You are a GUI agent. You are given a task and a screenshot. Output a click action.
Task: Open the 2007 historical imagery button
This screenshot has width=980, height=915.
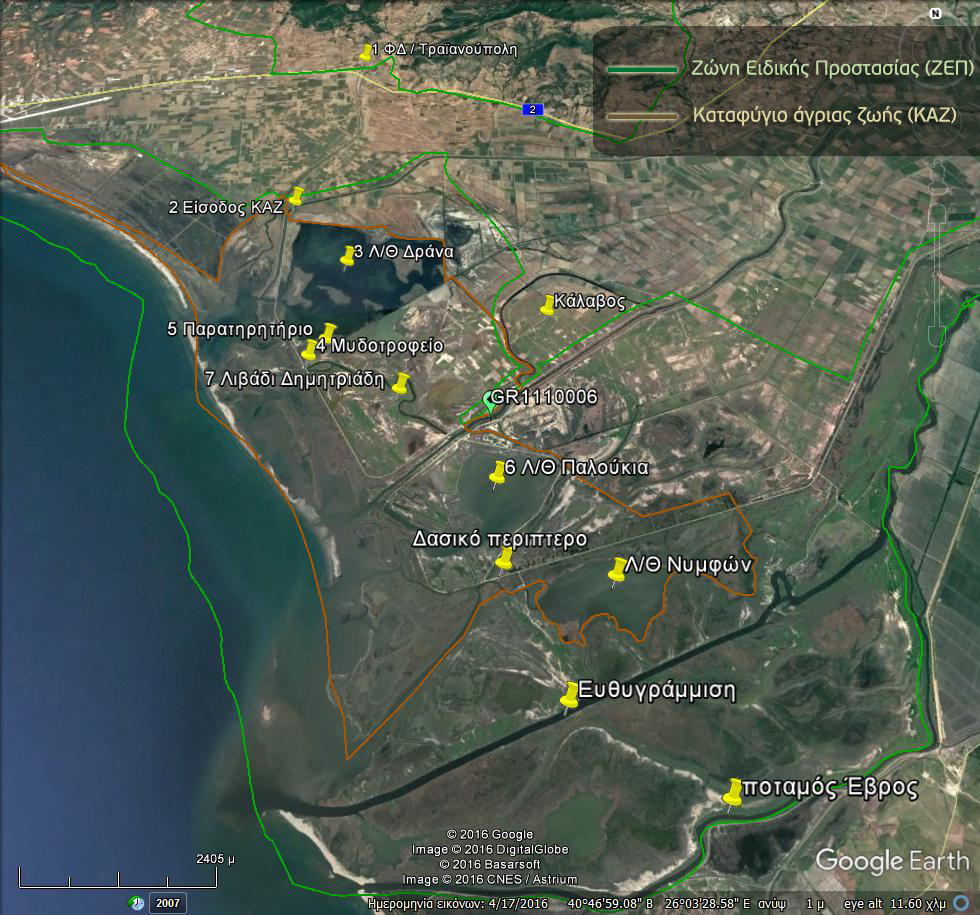coord(168,903)
